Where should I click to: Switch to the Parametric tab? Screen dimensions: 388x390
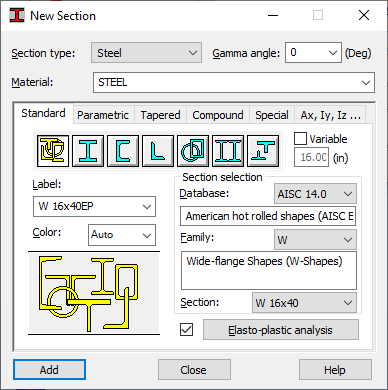[x=103, y=115]
